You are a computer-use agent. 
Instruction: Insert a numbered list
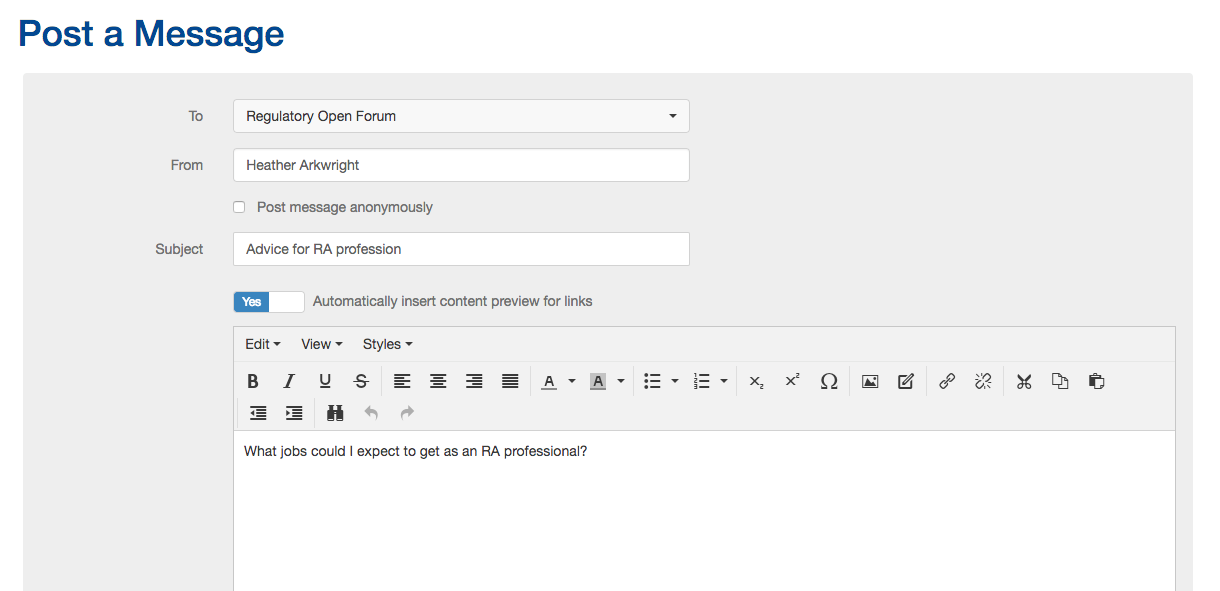click(x=701, y=381)
